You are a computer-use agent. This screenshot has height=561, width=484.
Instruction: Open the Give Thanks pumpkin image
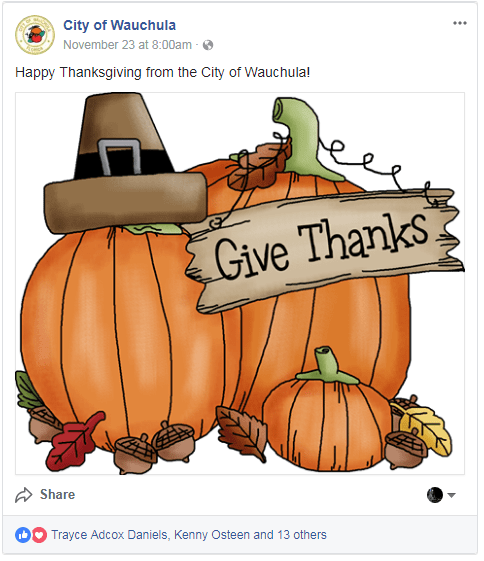point(240,283)
